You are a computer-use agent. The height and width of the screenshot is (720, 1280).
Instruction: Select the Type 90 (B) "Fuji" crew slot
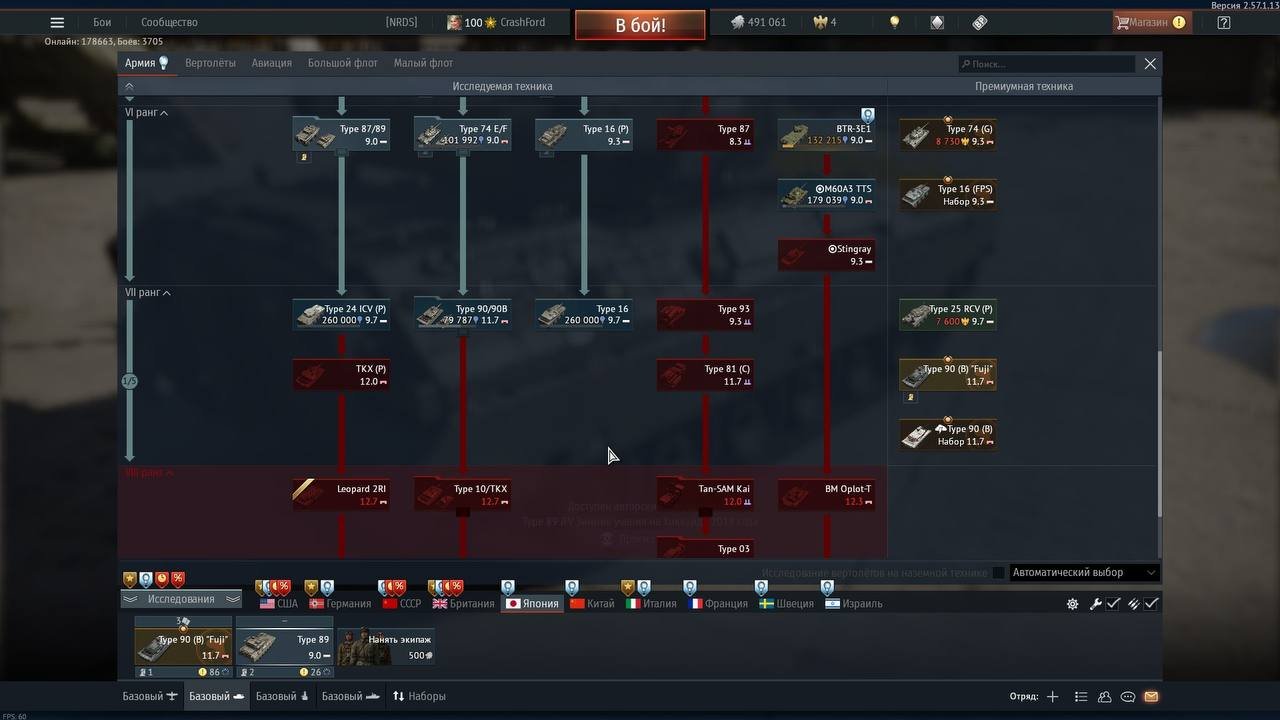pyautogui.click(x=183, y=647)
